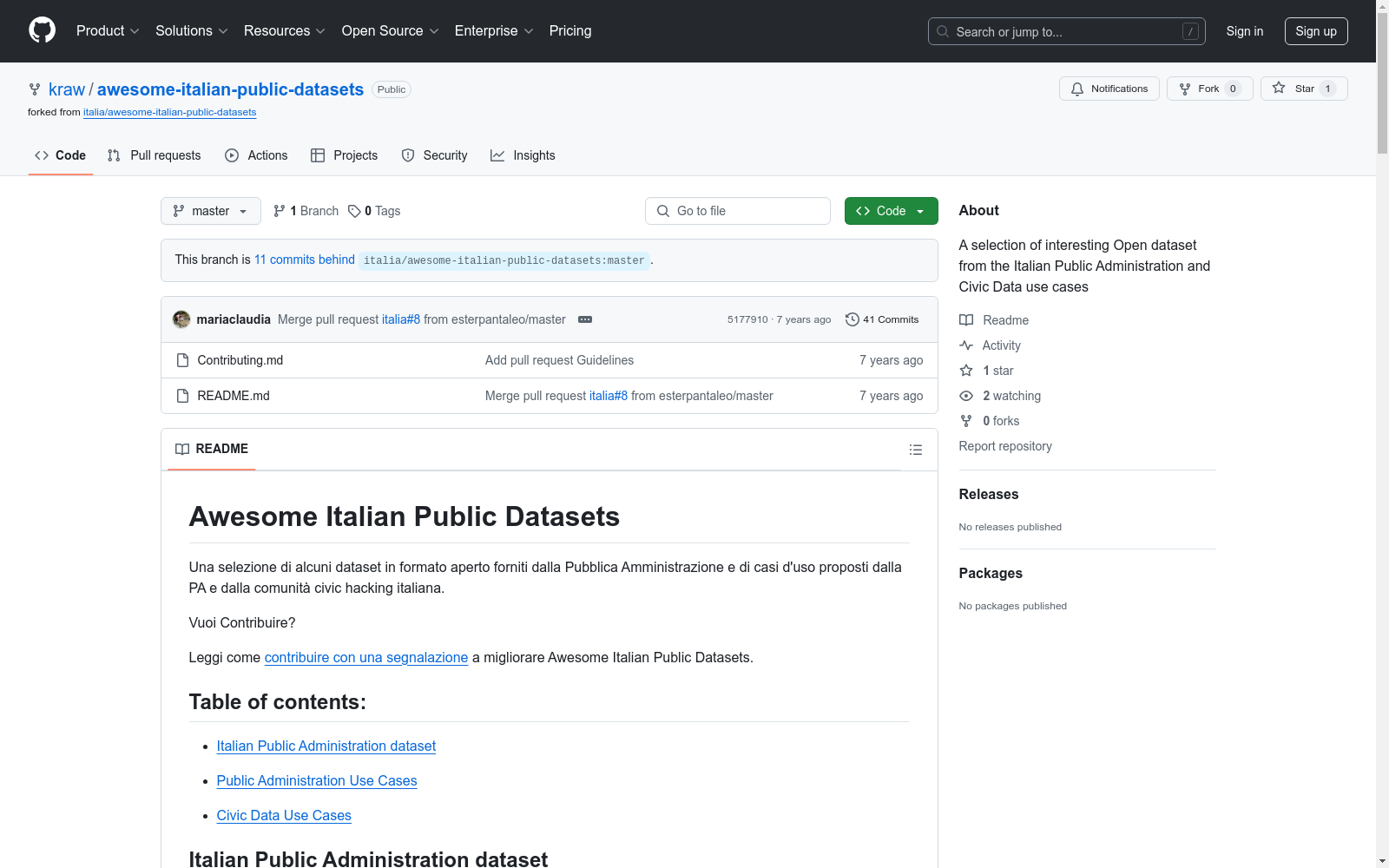
Task: Open the 41 Commits history
Action: 882,319
